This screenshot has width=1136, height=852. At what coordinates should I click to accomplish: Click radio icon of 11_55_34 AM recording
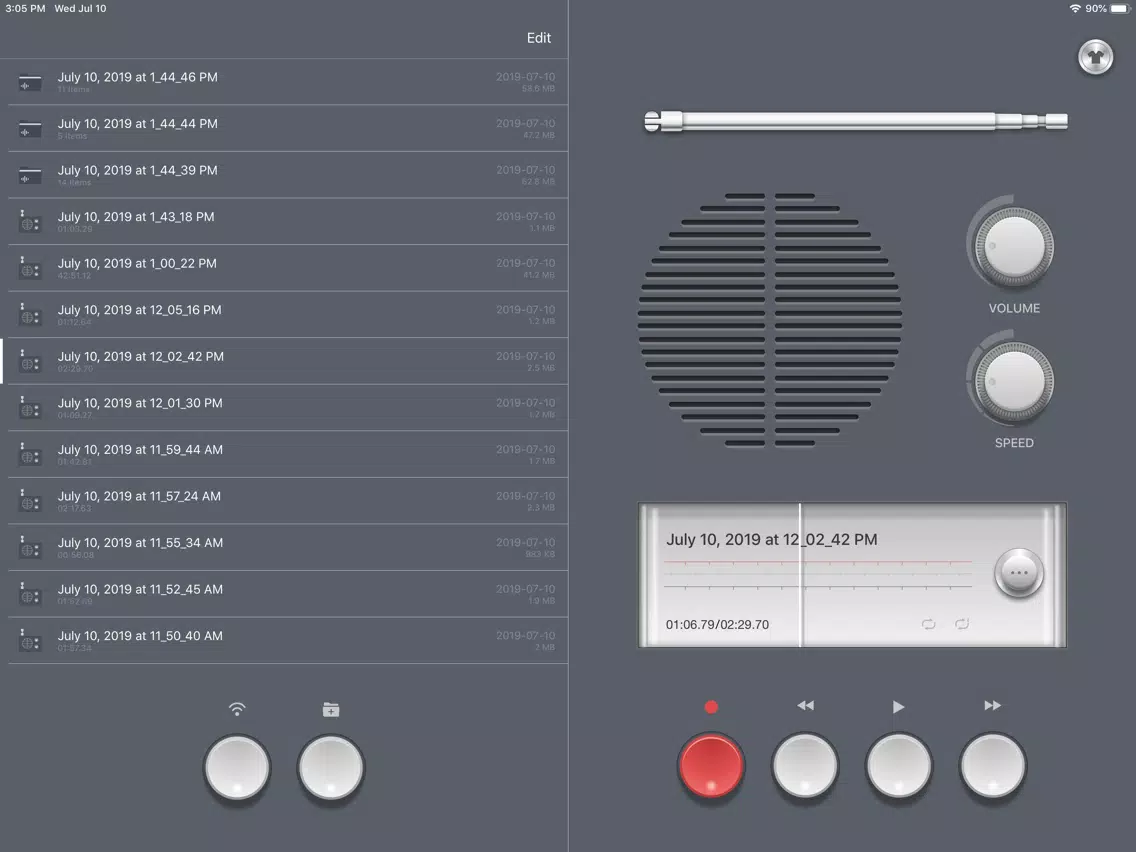(30, 547)
